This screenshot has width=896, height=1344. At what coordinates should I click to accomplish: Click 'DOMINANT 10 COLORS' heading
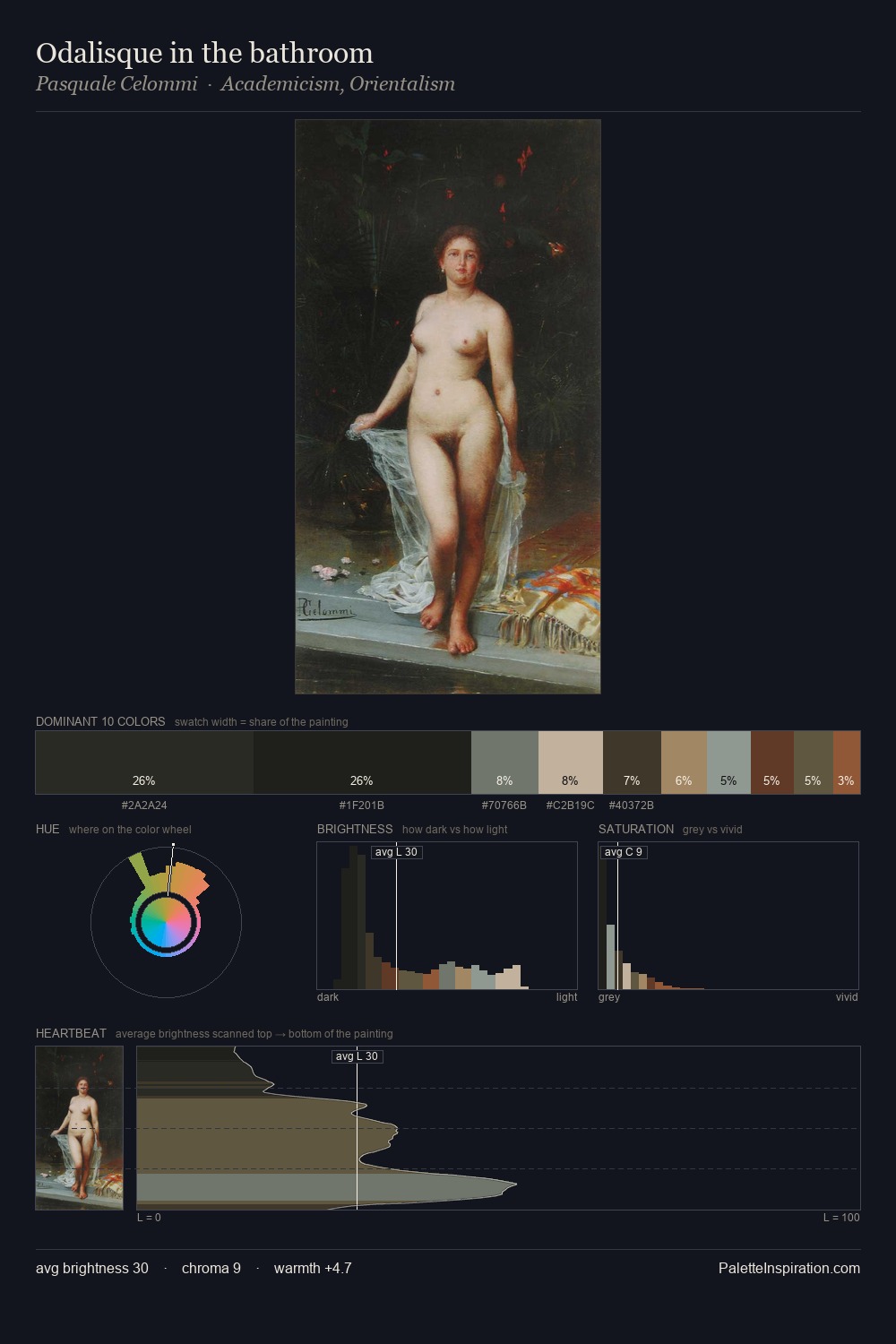(x=100, y=721)
